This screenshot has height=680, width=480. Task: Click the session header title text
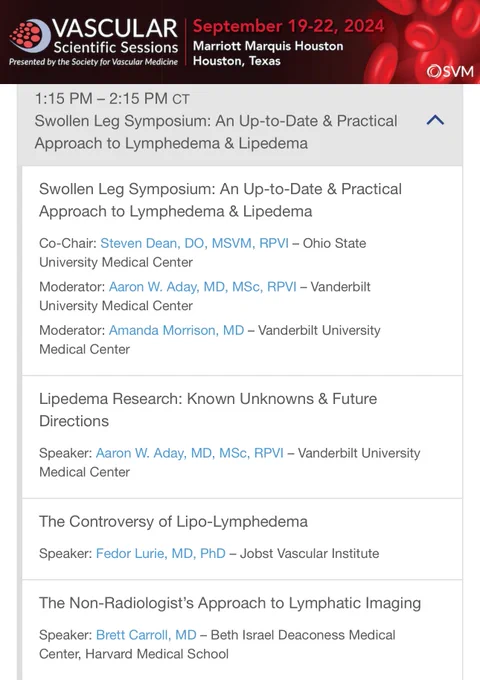(x=216, y=132)
